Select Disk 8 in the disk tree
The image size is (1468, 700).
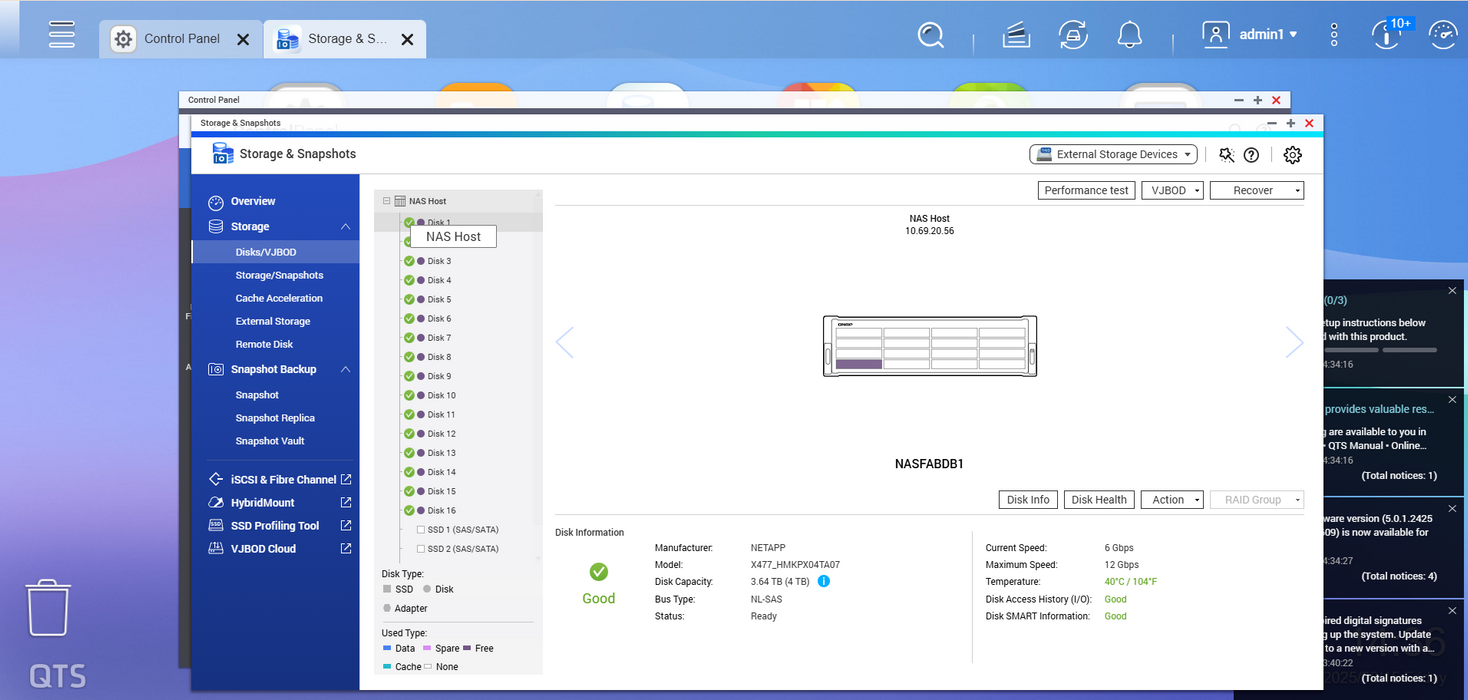click(439, 357)
